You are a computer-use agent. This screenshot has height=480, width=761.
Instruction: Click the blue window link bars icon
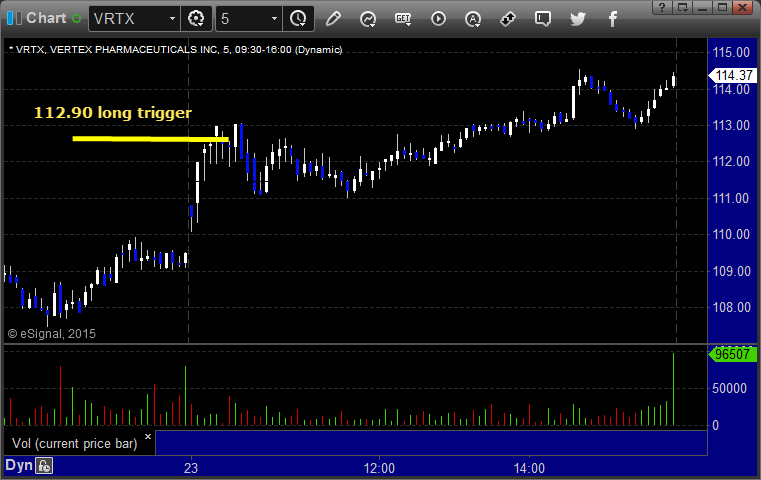(14, 19)
